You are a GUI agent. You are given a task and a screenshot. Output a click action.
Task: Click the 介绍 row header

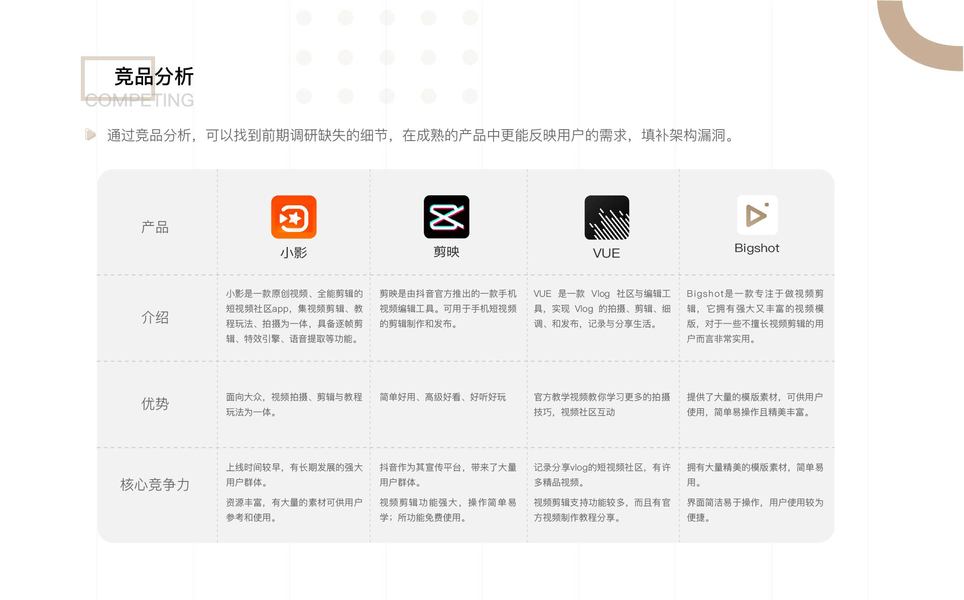(x=155, y=317)
